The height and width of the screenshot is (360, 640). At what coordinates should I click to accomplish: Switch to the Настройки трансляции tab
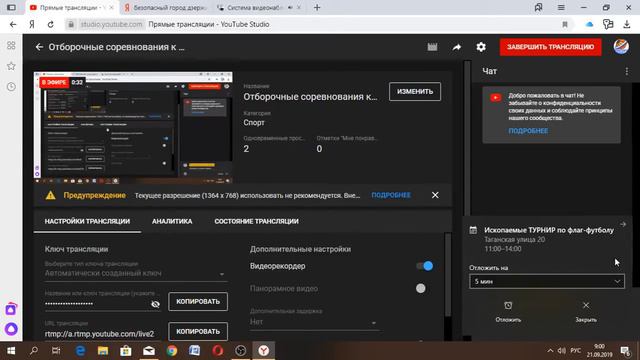click(87, 221)
